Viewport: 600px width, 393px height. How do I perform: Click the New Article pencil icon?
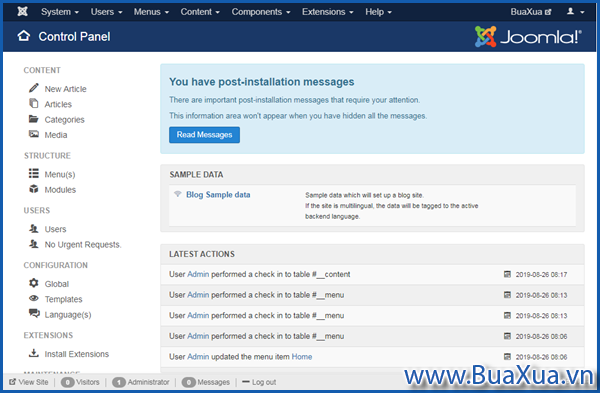(x=34, y=88)
